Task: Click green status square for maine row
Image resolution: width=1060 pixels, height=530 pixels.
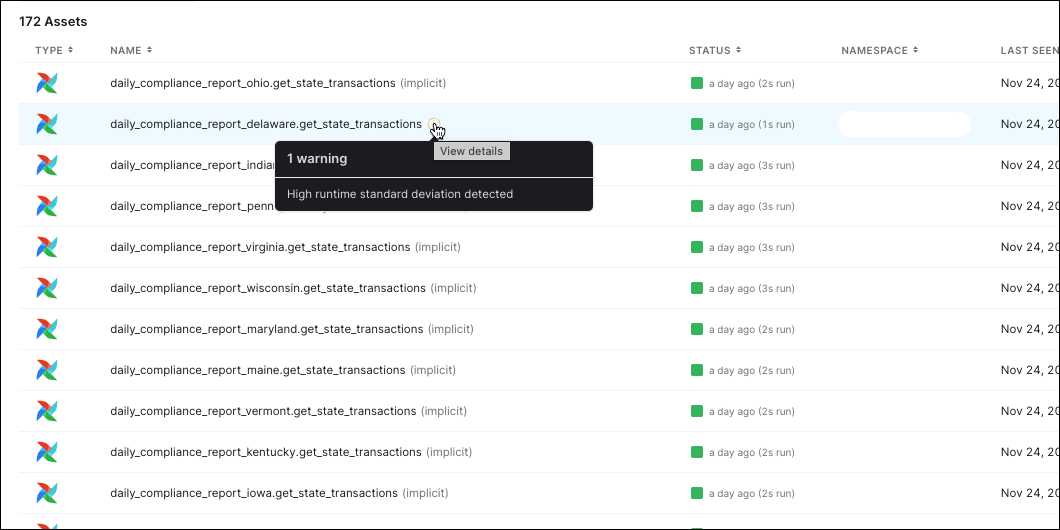Action: [x=697, y=370]
